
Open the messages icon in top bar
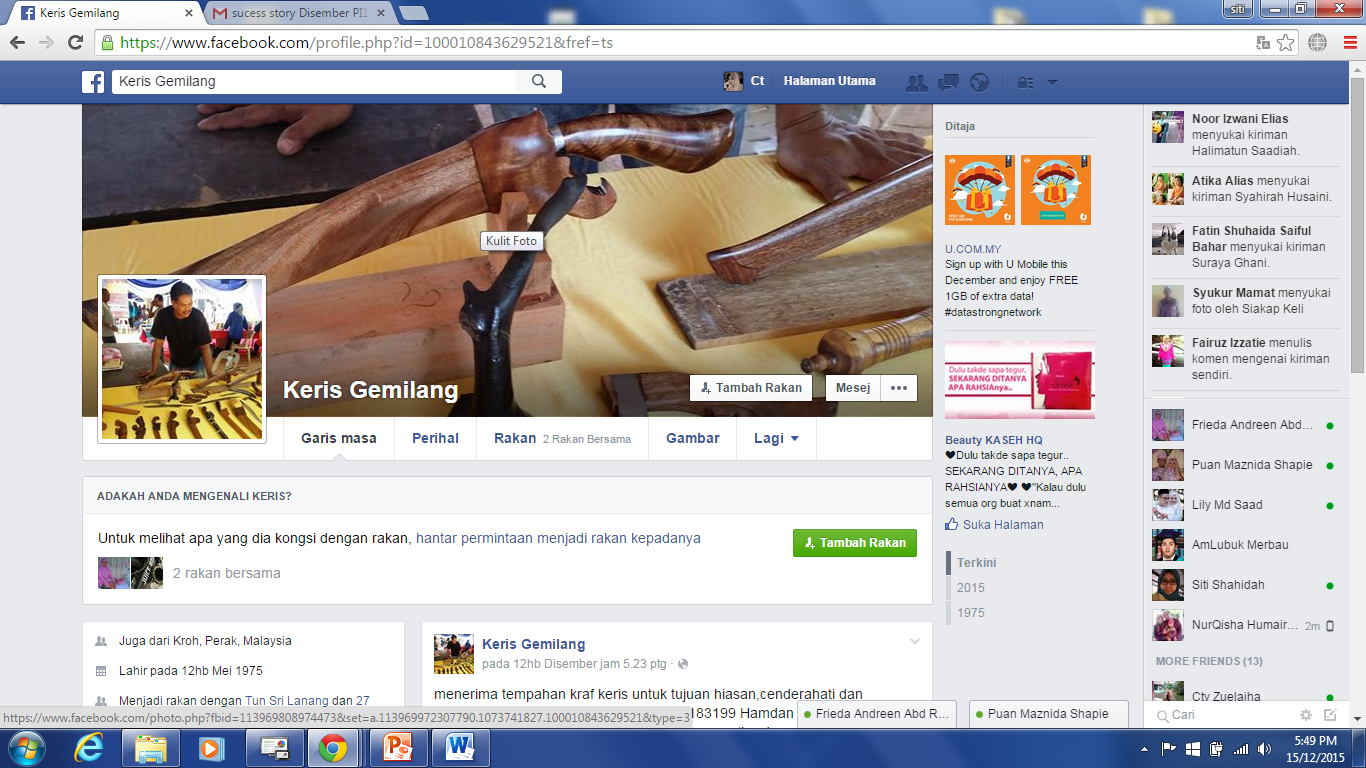pyautogui.click(x=948, y=82)
